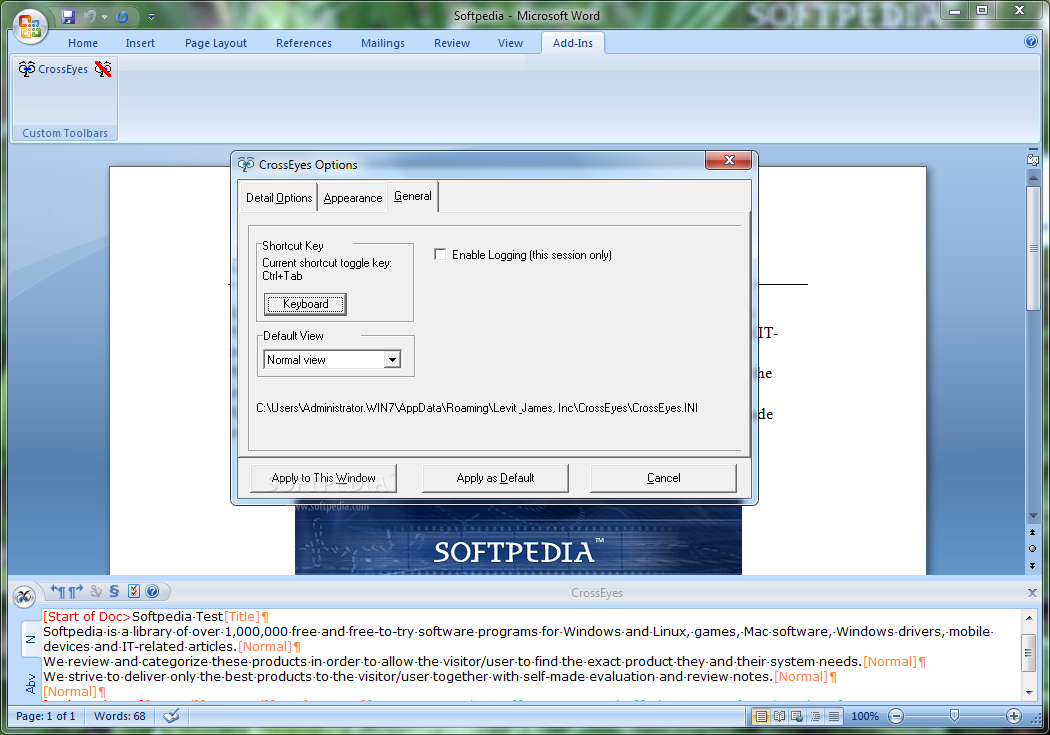Click the Redo icon in the quick access toolbar
The image size is (1050, 735).
122,17
